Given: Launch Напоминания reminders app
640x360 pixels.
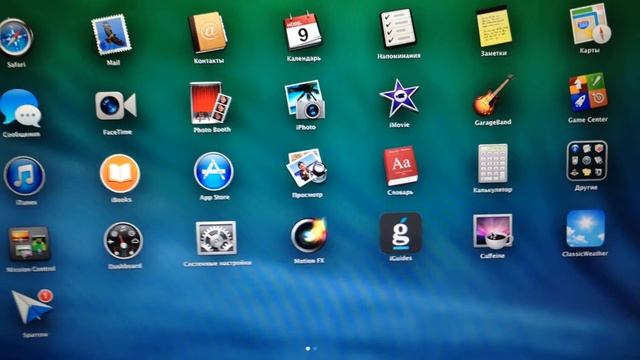Looking at the screenshot, I should (398, 29).
